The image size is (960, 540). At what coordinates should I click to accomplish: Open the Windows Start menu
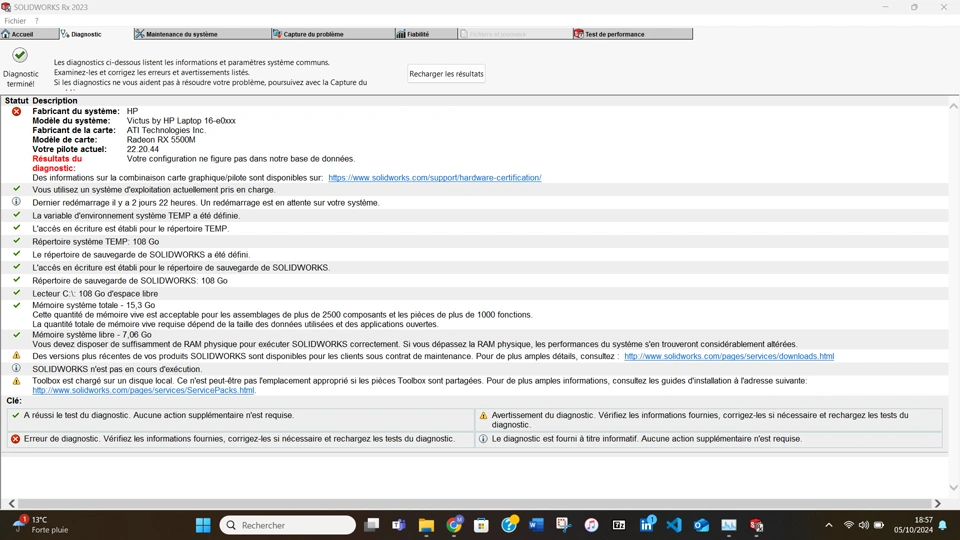[203, 525]
